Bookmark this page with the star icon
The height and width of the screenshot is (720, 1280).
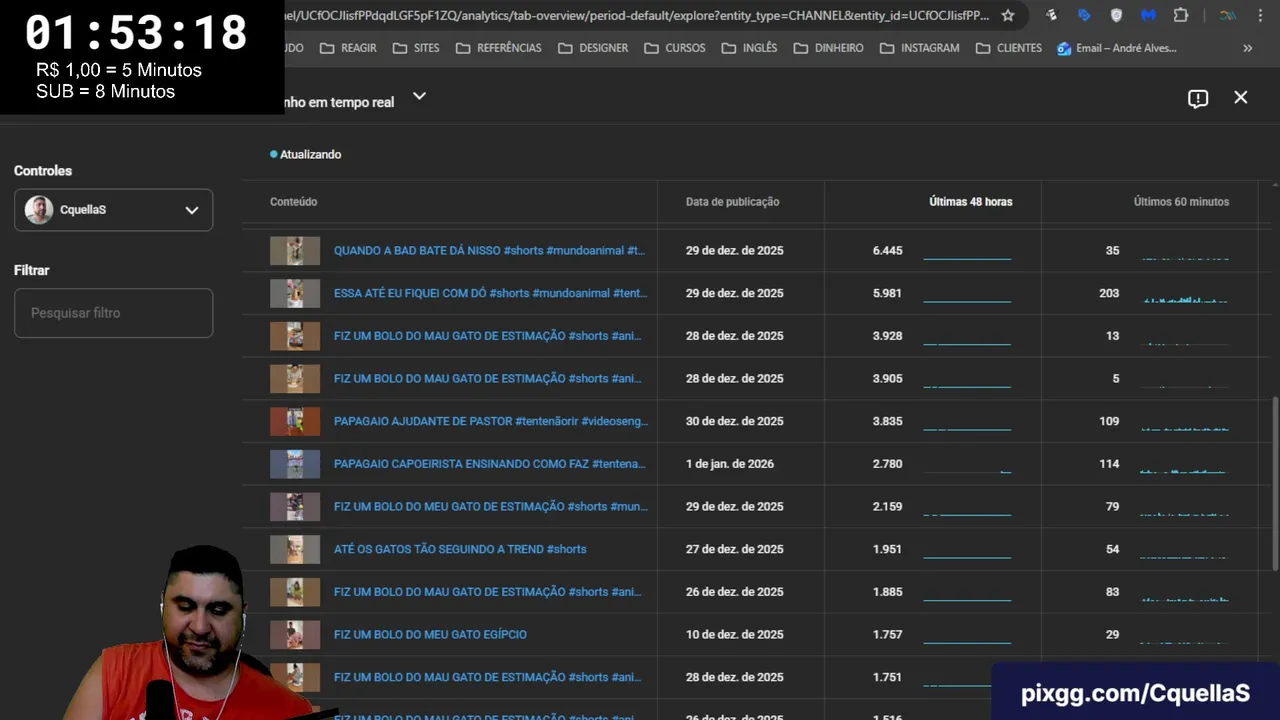coord(1008,15)
